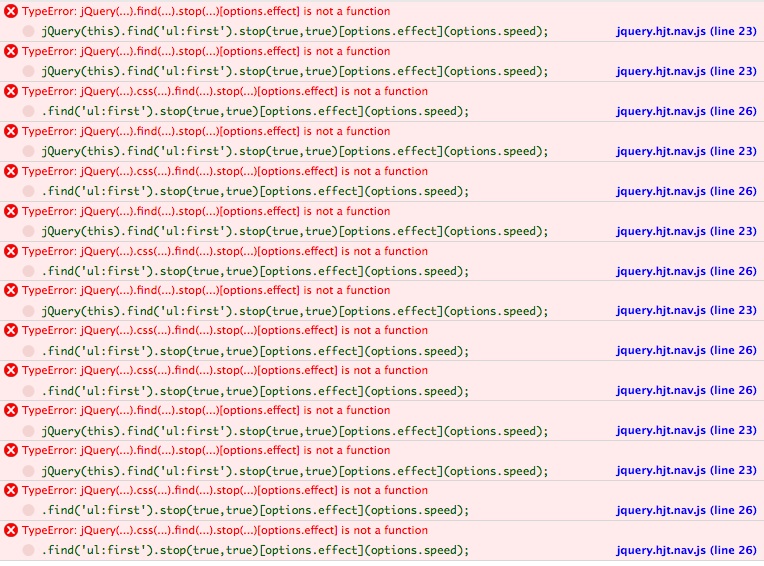Image resolution: width=764 pixels, height=566 pixels.
Task: Open the bottommost jquery.hjt.nav.js (line 26) link
Action: click(686, 550)
